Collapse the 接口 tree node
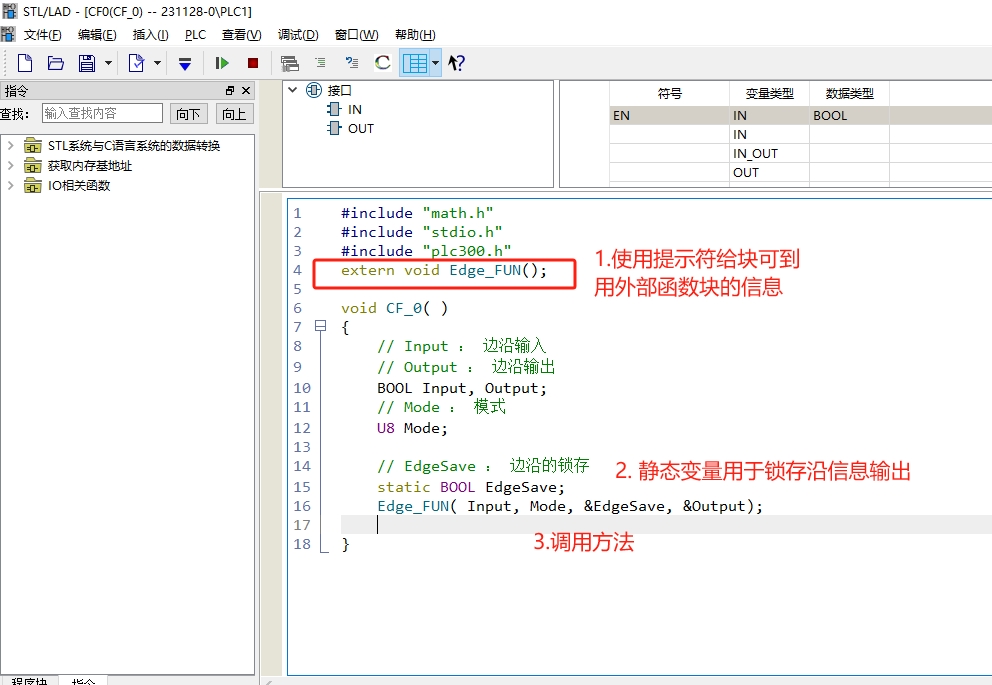Screen dimensions: 992x685 point(293,90)
